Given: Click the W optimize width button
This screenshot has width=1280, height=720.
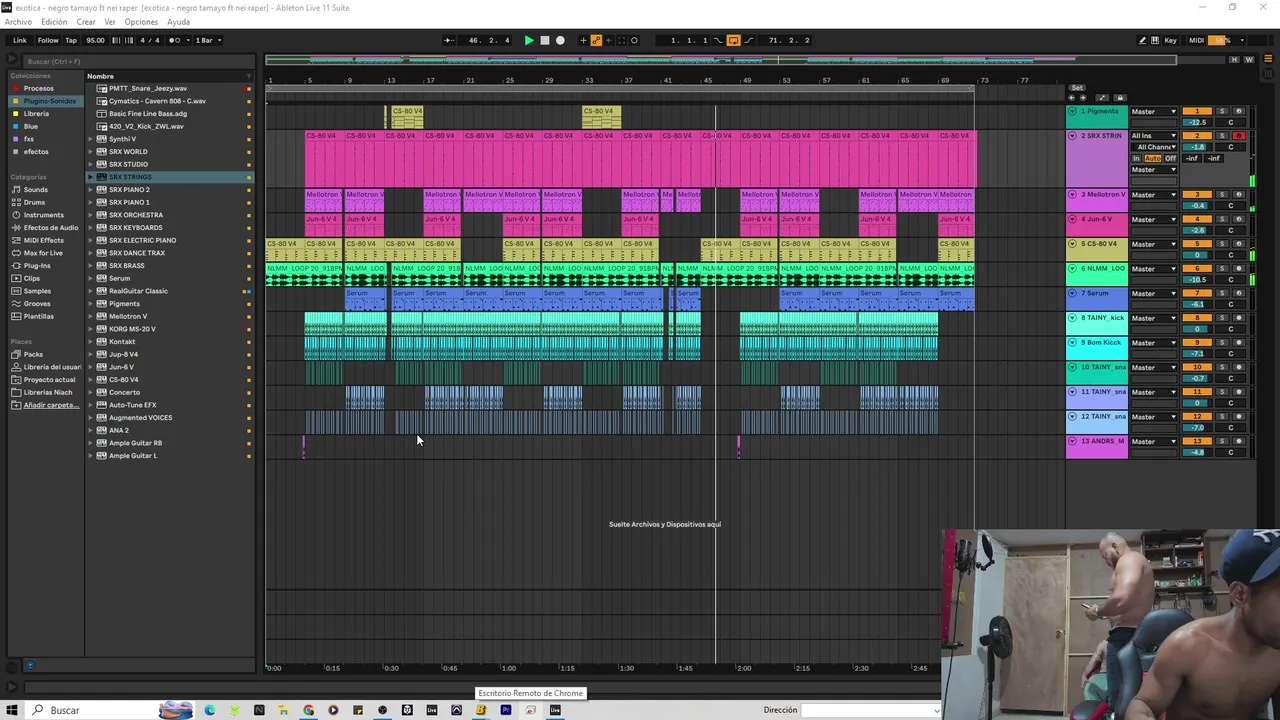Looking at the screenshot, I should tap(1249, 60).
